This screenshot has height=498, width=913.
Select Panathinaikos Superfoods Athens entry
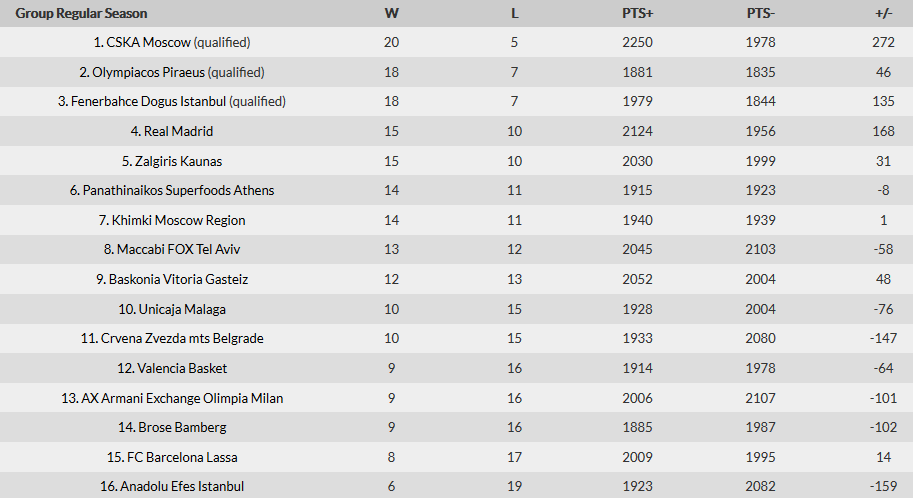coord(178,190)
